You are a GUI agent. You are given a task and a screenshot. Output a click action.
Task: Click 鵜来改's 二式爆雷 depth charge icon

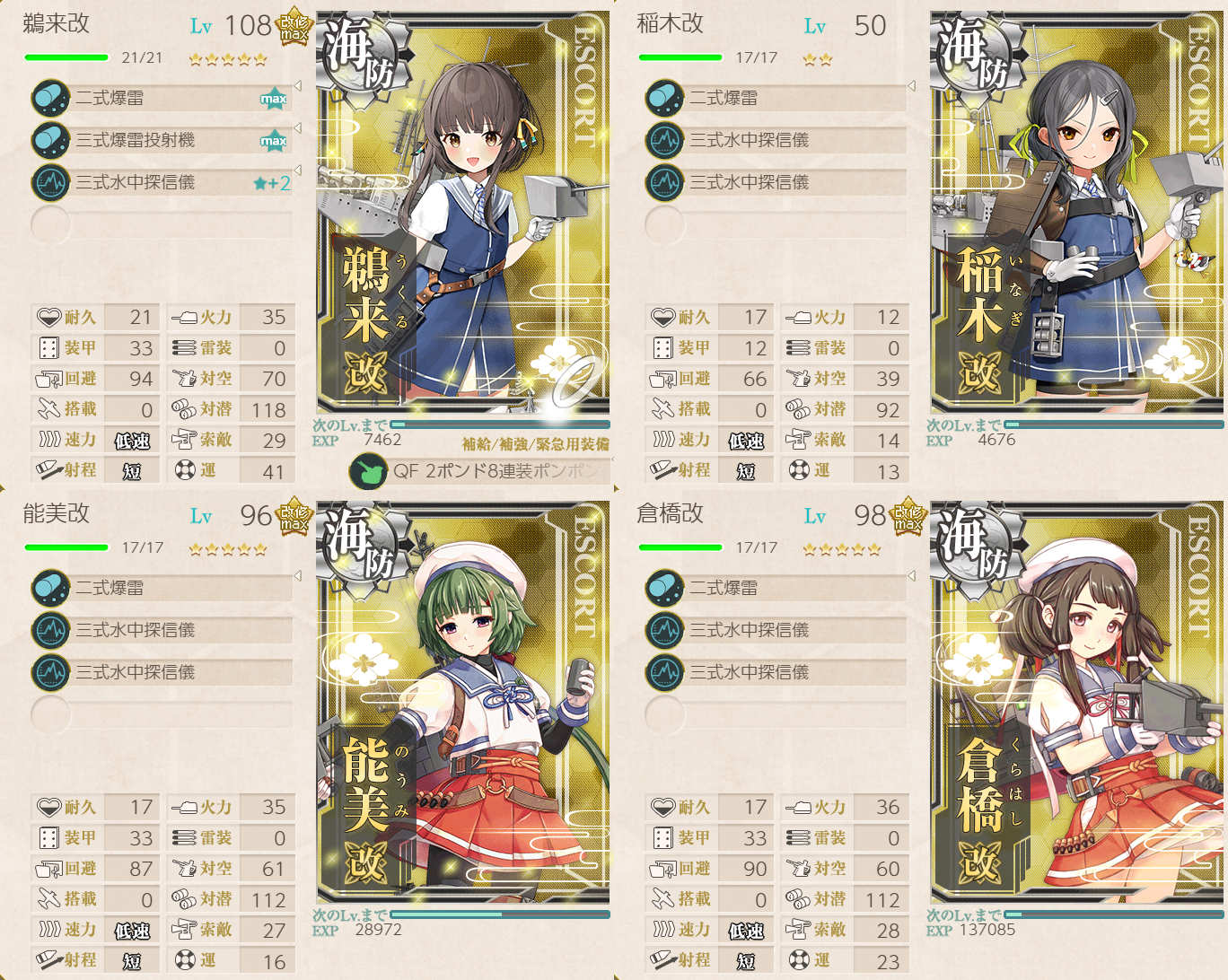pos(50,98)
